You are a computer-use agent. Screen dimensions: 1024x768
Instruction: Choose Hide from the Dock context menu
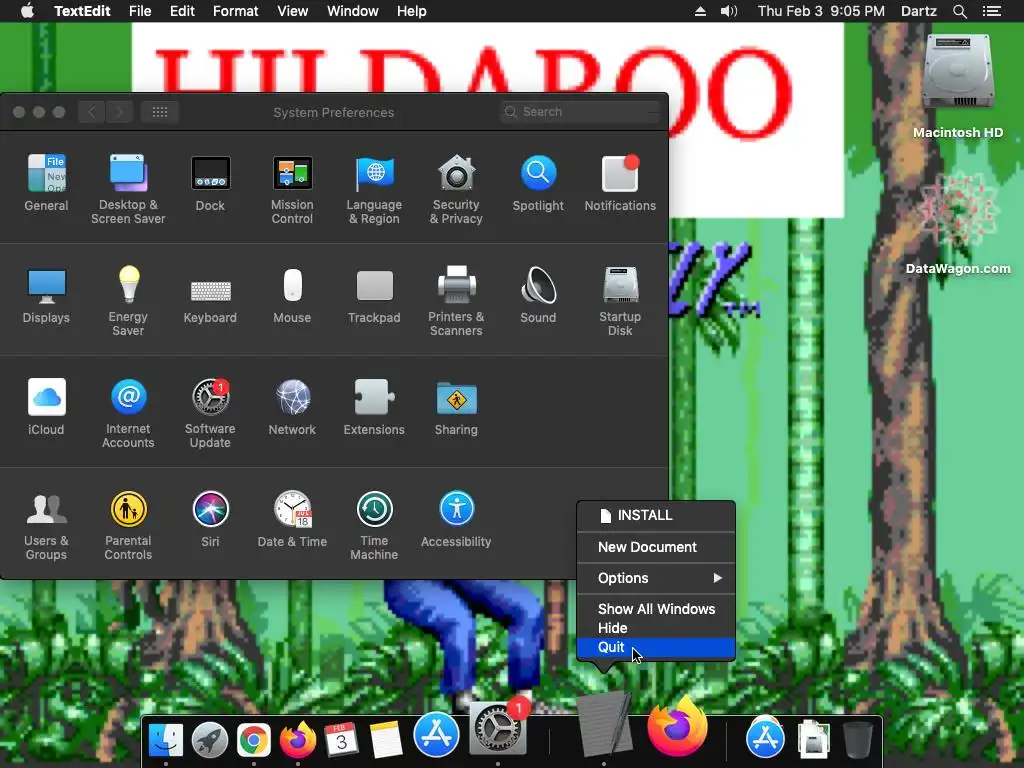point(656,628)
